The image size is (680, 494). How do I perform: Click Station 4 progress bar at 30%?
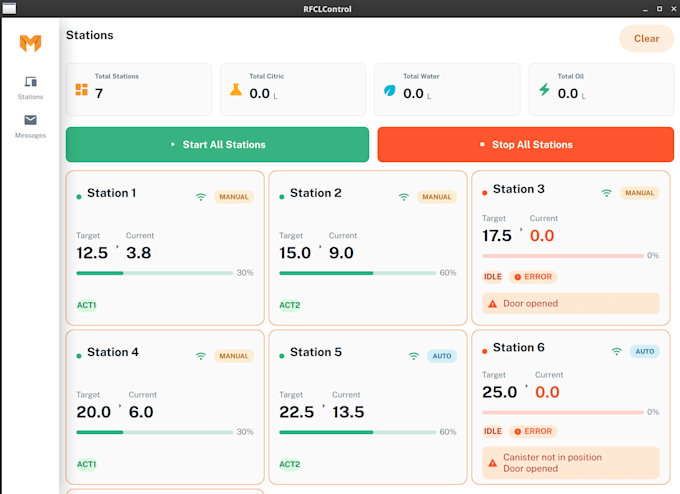[x=155, y=432]
